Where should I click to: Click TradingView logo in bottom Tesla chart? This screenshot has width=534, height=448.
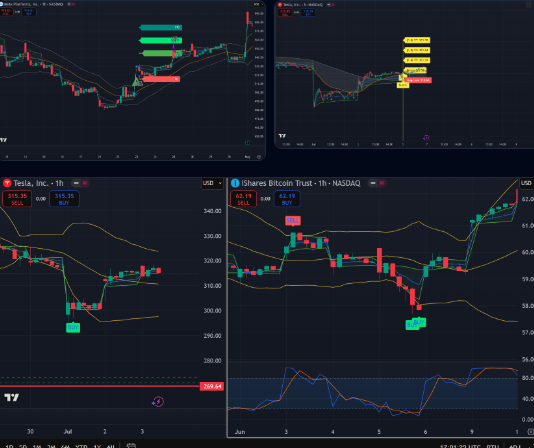[x=11, y=398]
